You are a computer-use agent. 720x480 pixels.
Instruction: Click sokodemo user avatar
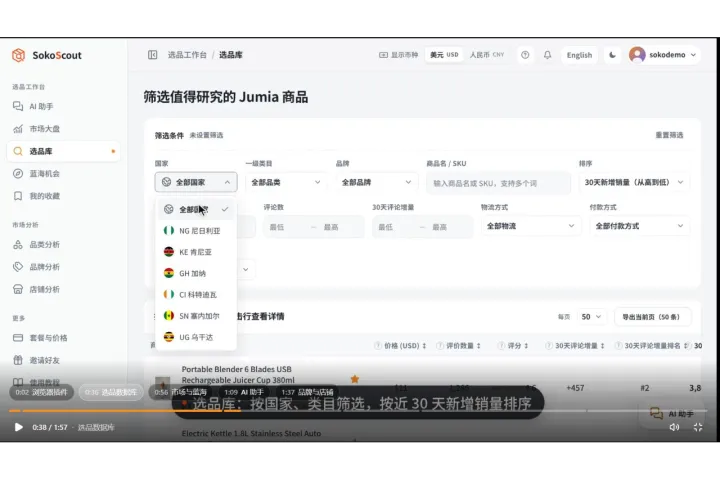tap(637, 55)
